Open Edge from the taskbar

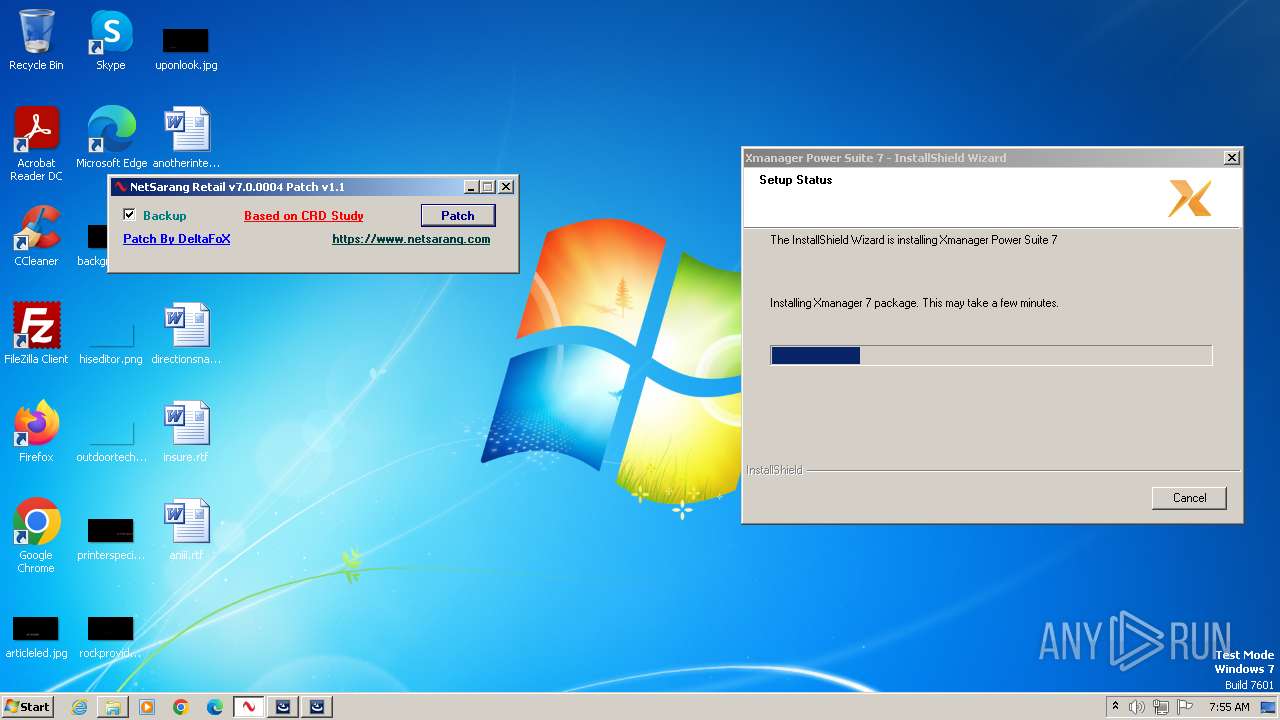coord(215,707)
